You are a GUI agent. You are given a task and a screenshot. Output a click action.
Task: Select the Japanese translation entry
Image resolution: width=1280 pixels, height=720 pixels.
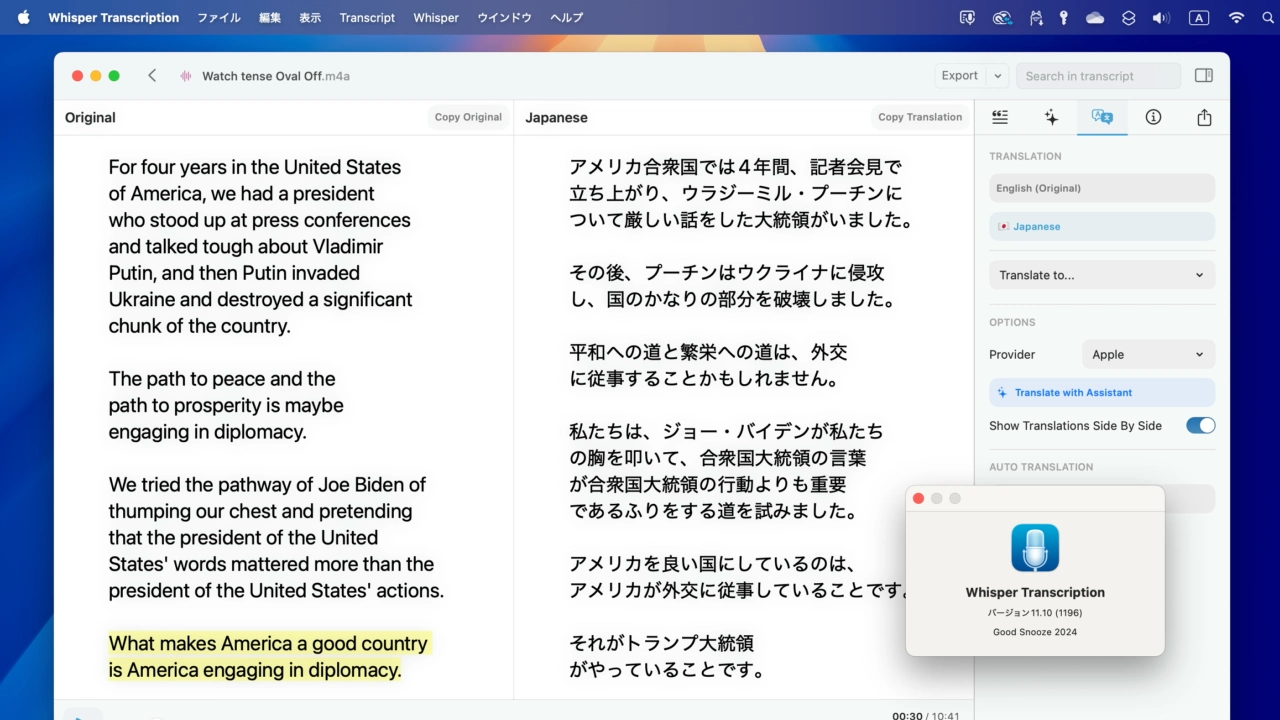pyautogui.click(x=1101, y=227)
